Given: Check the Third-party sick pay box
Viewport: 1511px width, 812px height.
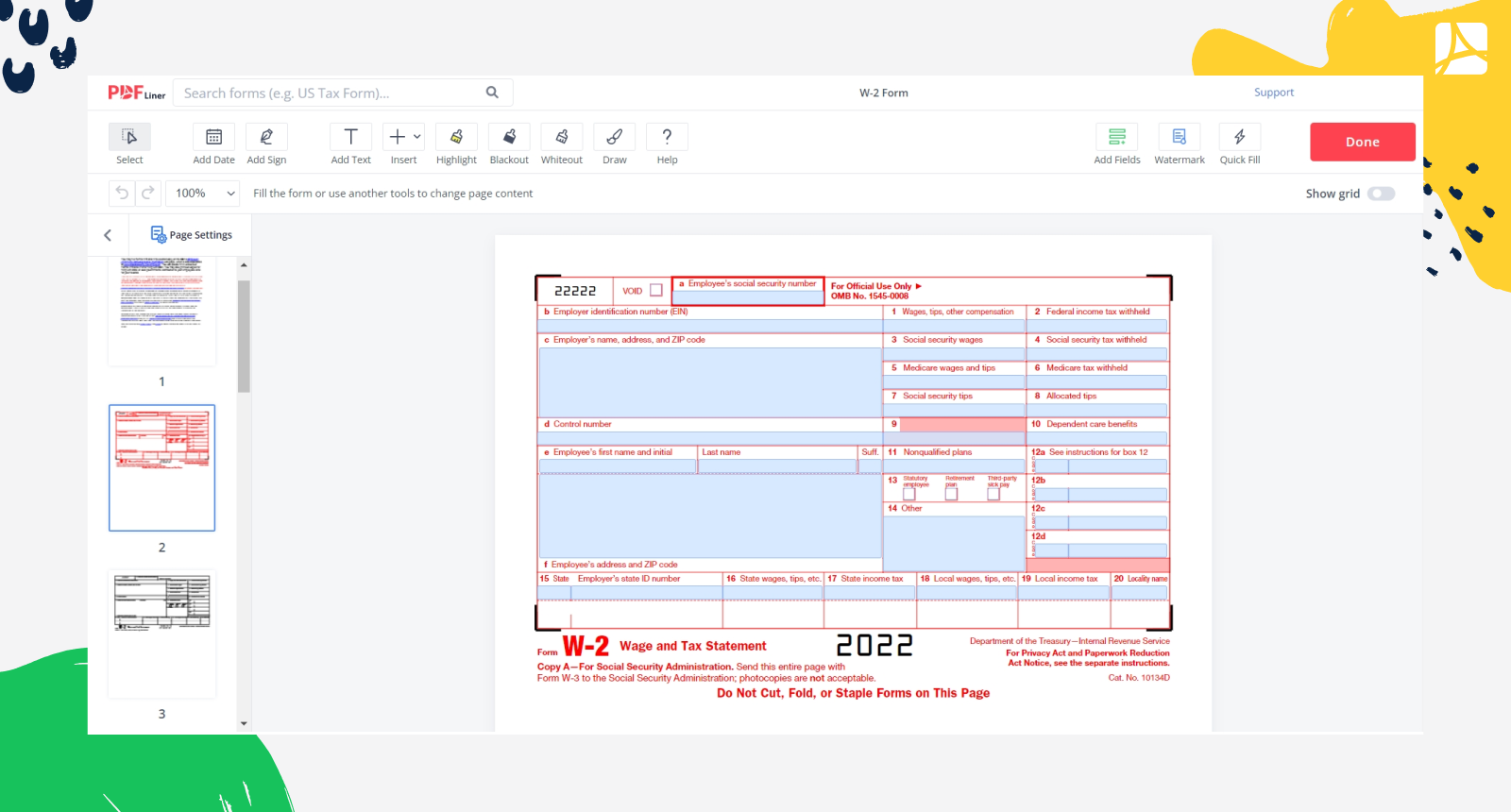Looking at the screenshot, I should tap(993, 494).
